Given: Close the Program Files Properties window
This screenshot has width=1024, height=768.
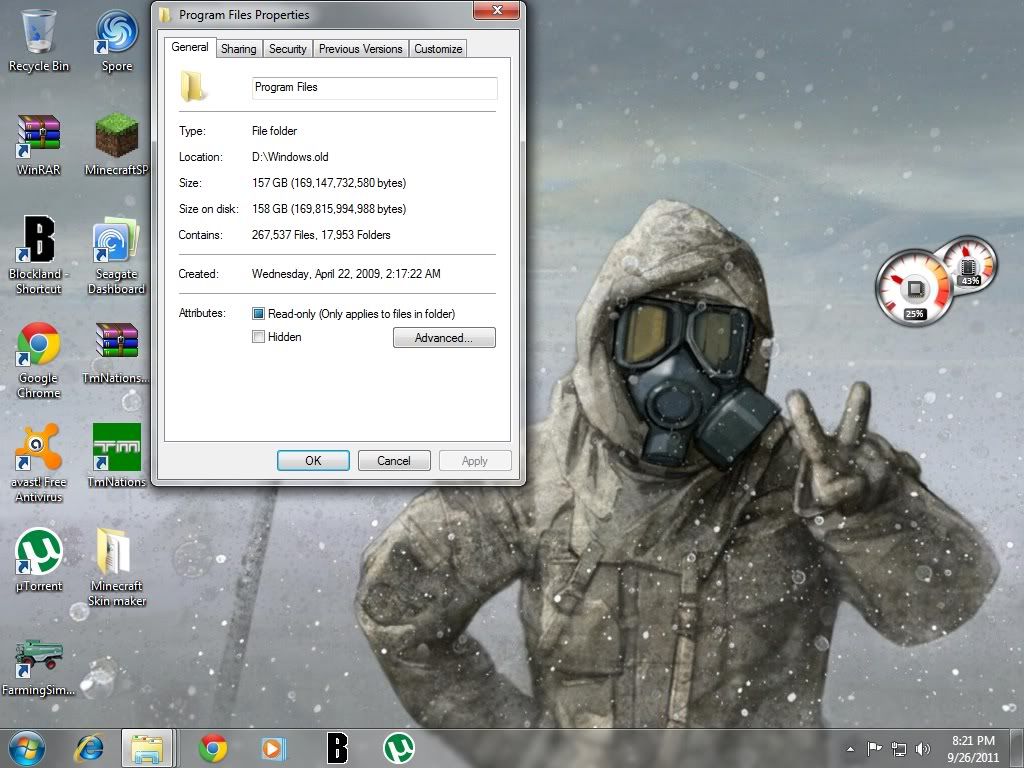Looking at the screenshot, I should point(496,10).
